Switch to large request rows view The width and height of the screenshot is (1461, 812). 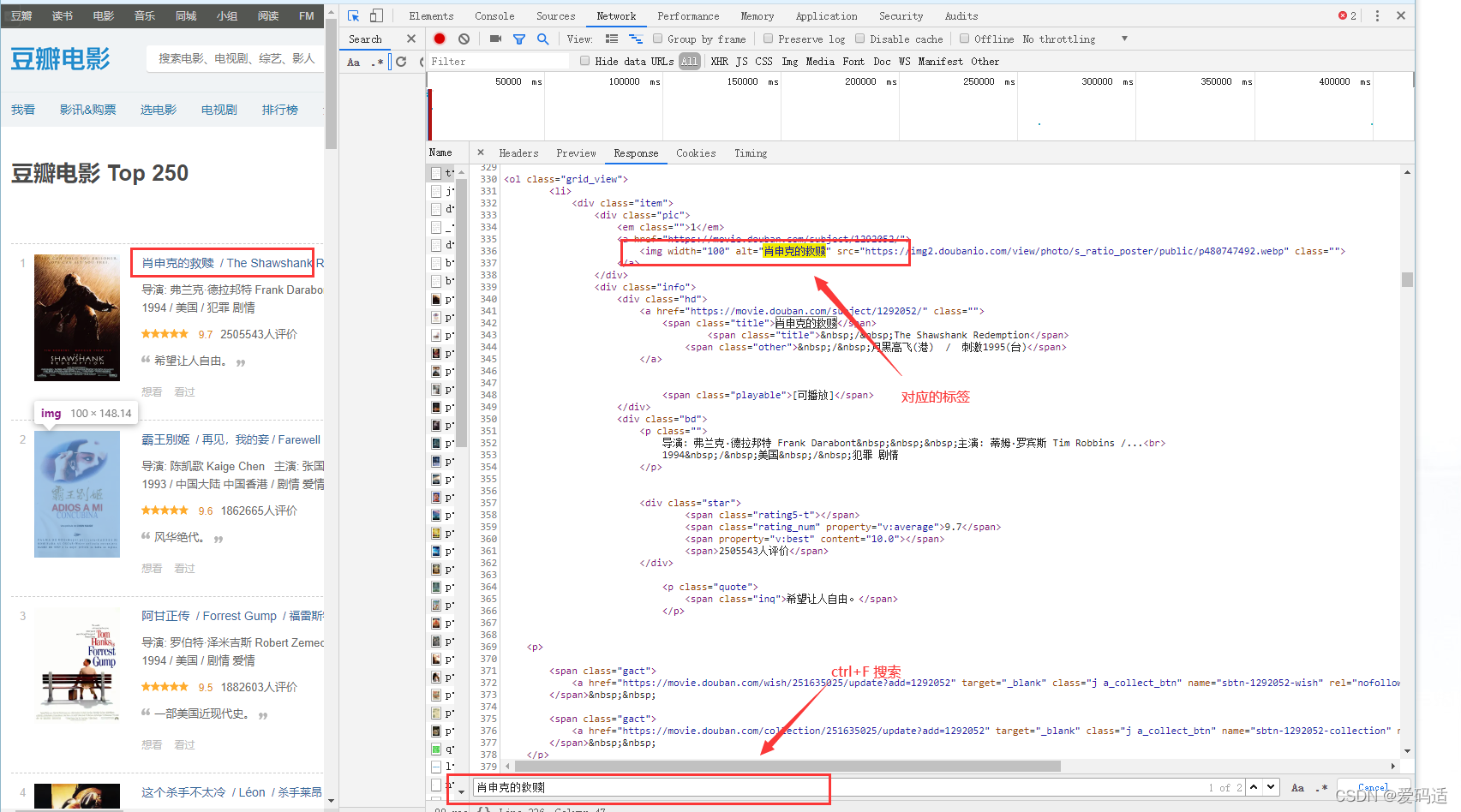pos(612,39)
